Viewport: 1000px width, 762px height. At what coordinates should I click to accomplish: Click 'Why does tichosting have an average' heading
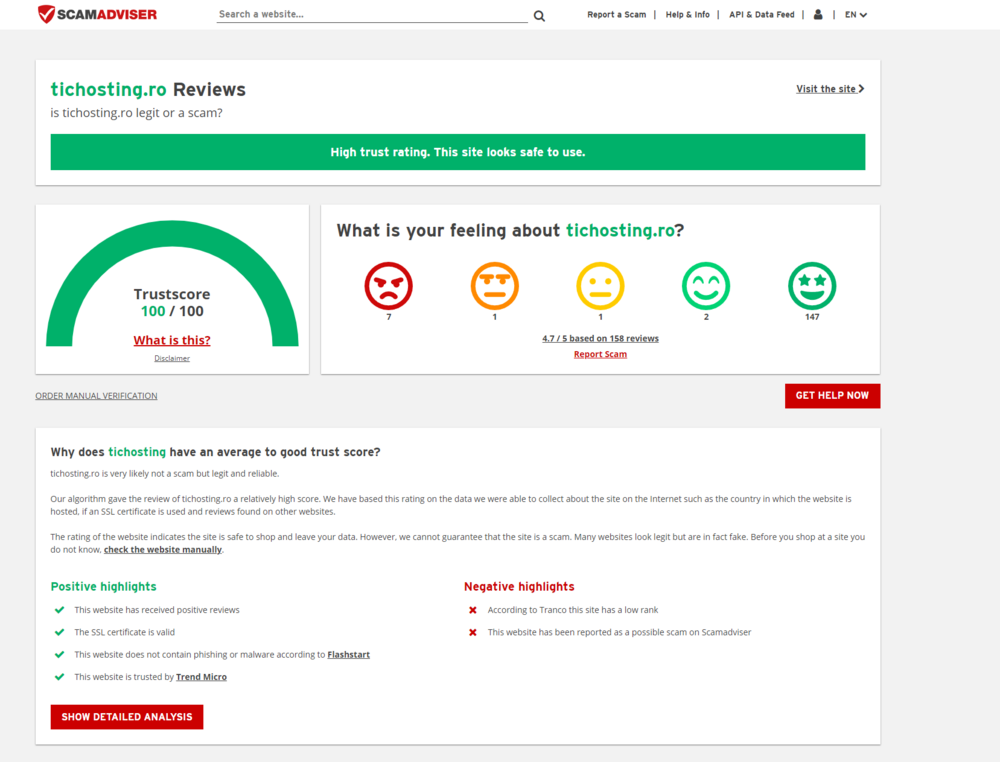point(216,452)
